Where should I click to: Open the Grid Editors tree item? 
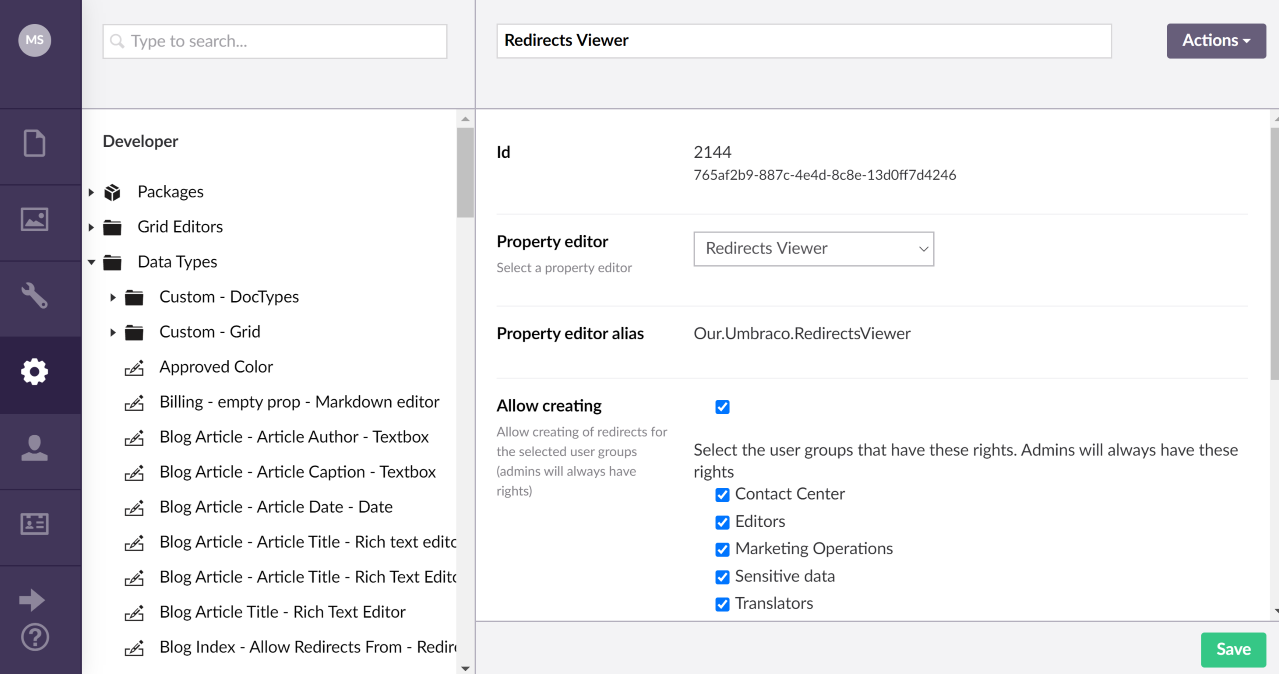coord(180,227)
